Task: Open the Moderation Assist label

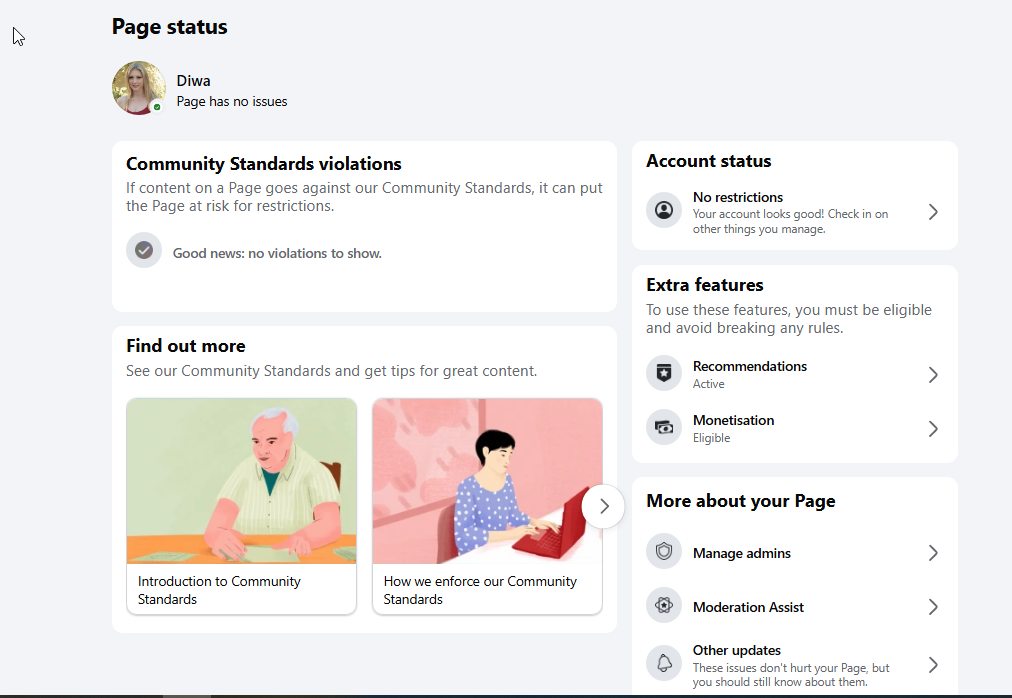Action: click(x=748, y=607)
